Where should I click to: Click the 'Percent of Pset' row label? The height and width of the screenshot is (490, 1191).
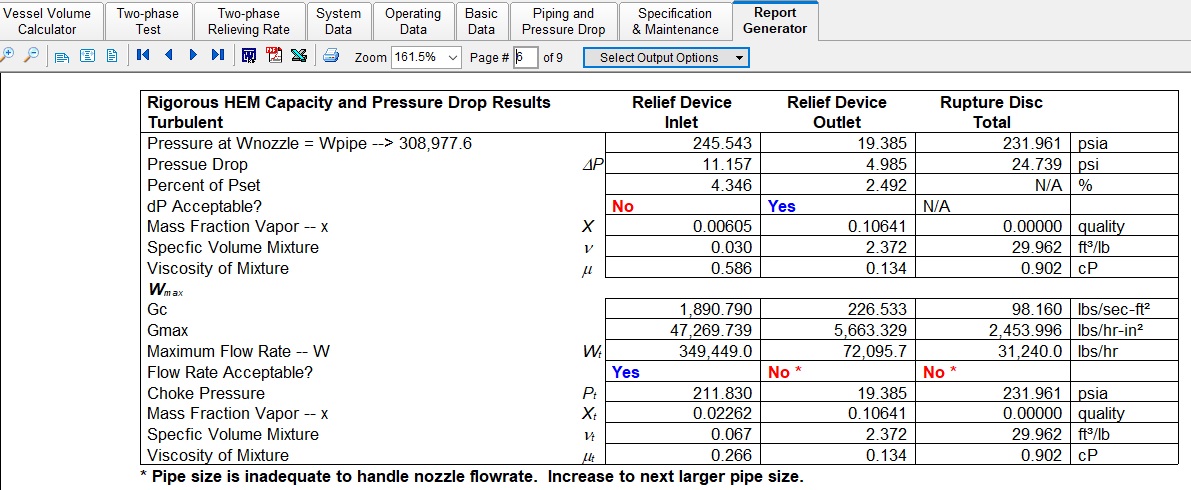pyautogui.click(x=204, y=185)
